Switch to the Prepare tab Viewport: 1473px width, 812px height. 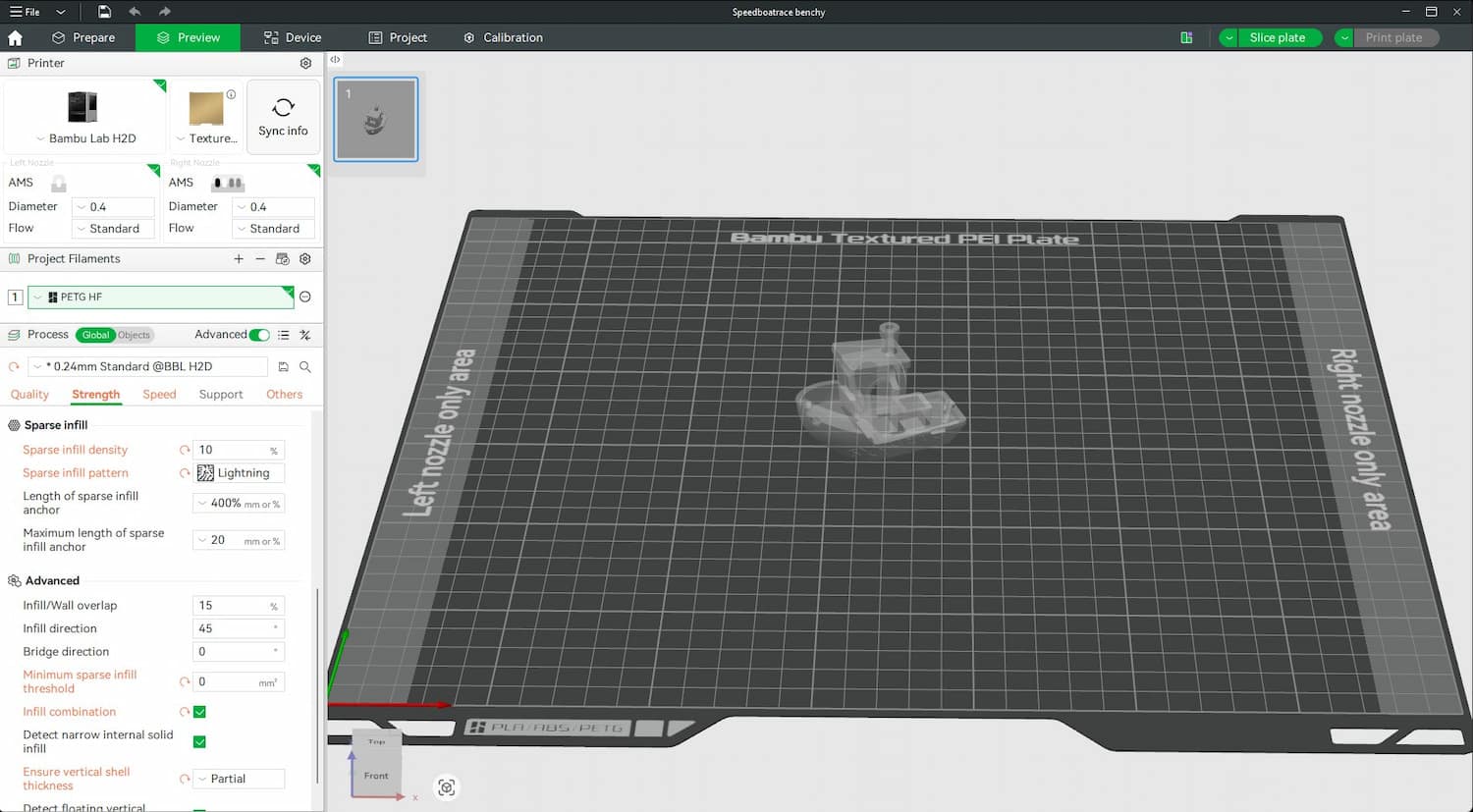tap(83, 37)
